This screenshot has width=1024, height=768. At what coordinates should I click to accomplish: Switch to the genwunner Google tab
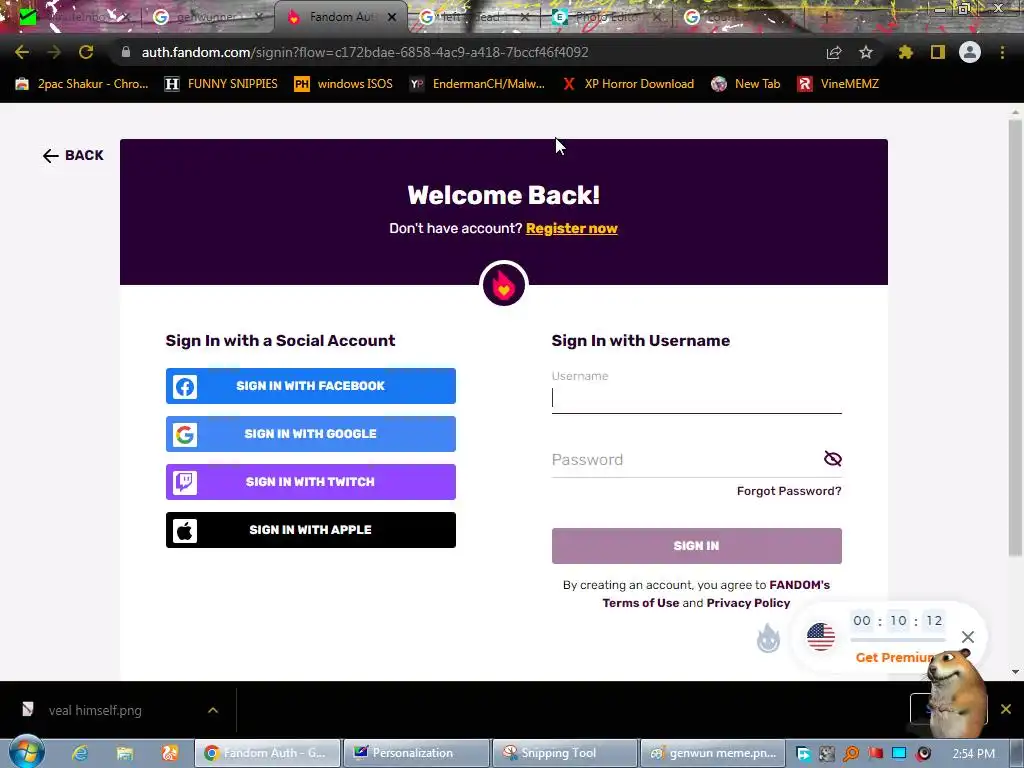206,18
